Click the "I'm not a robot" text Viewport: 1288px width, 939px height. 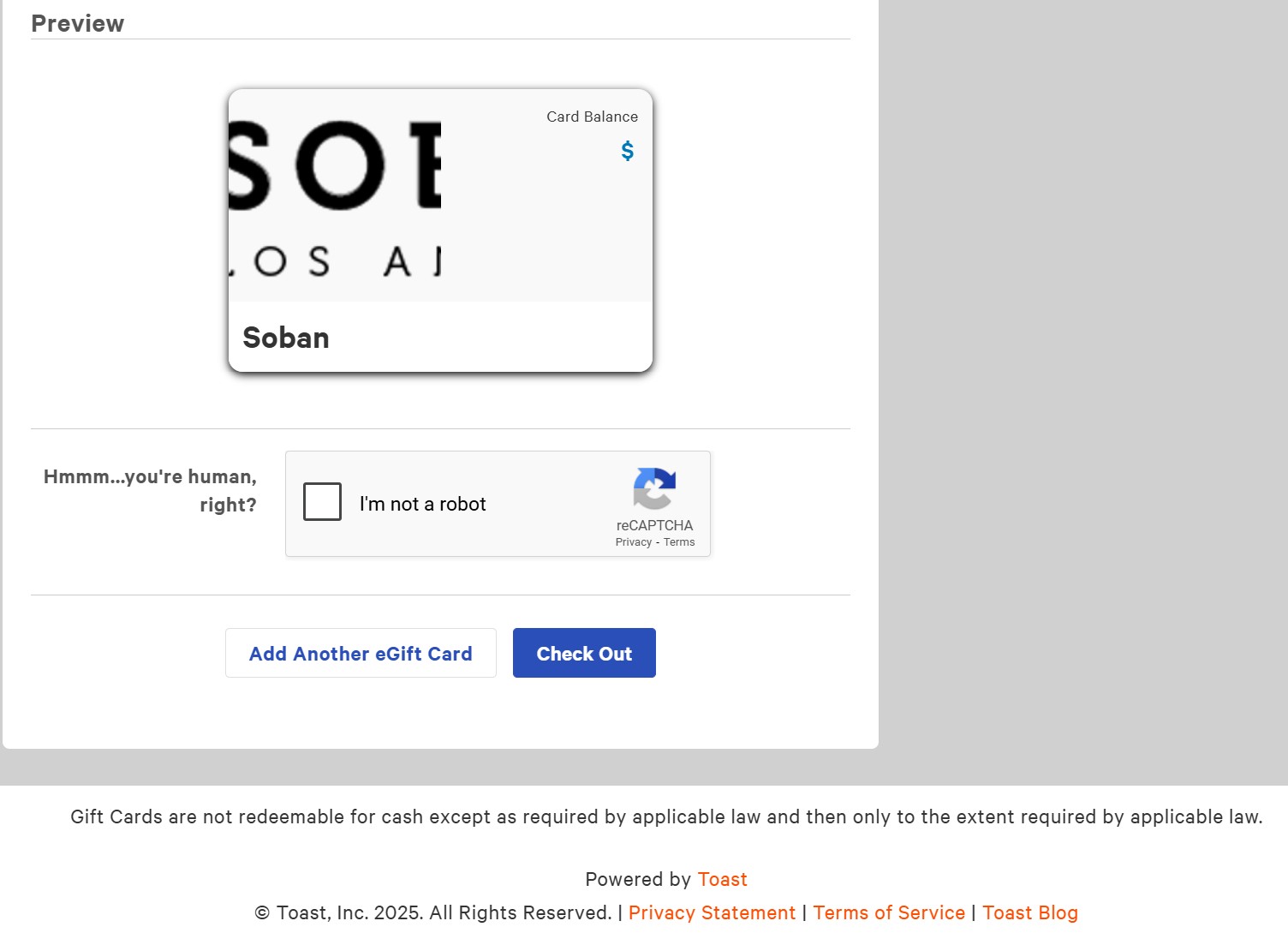point(422,504)
